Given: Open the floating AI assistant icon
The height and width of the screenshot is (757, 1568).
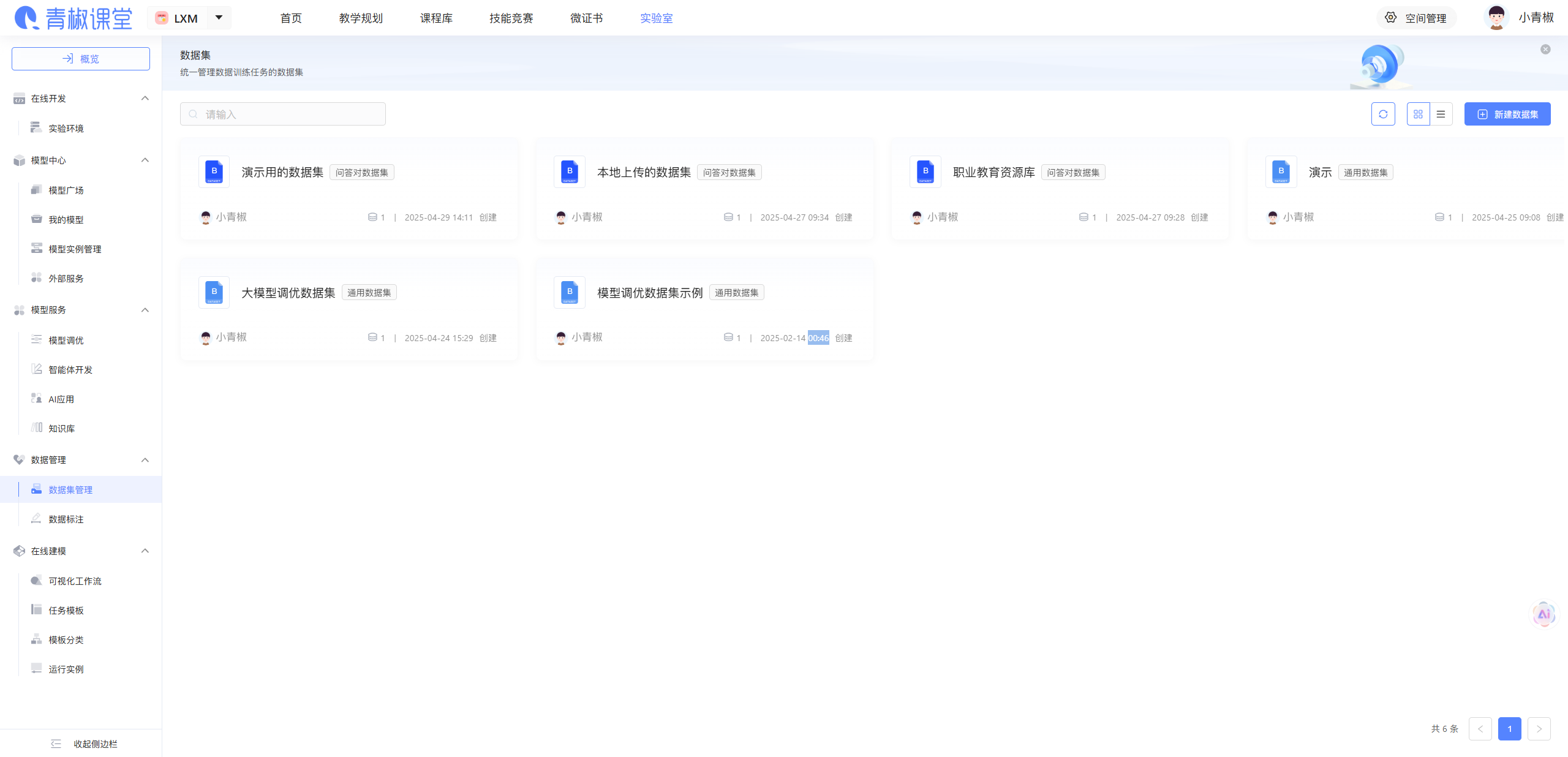Looking at the screenshot, I should [x=1543, y=614].
